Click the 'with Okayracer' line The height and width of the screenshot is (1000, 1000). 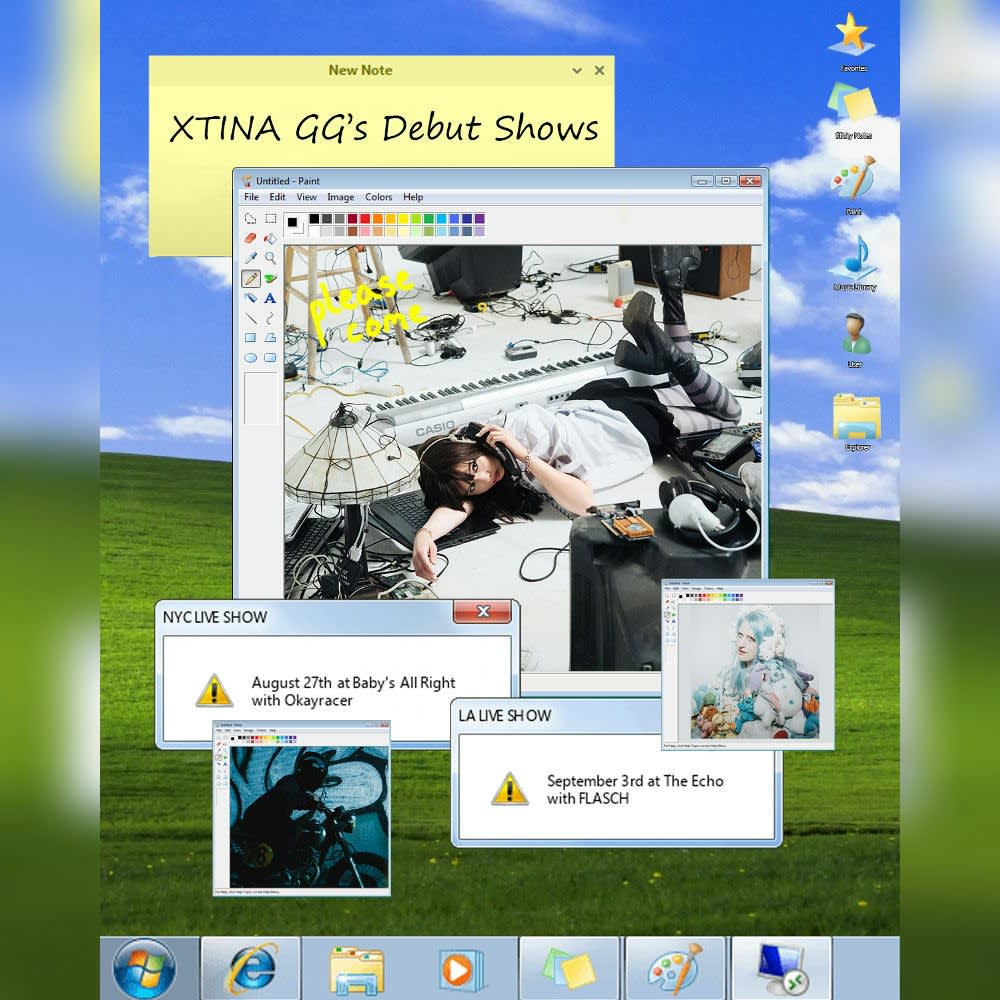click(302, 700)
